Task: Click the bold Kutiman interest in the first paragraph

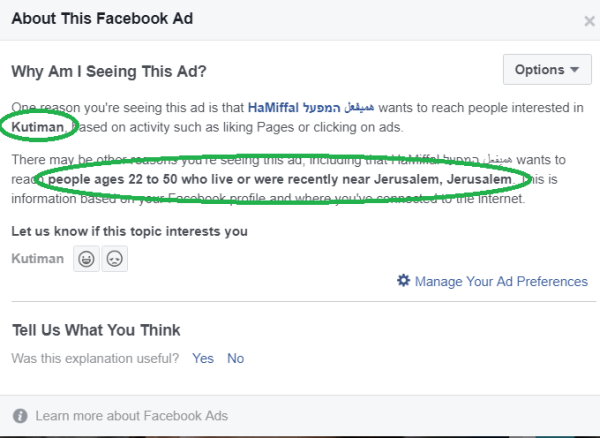Action: [x=39, y=126]
